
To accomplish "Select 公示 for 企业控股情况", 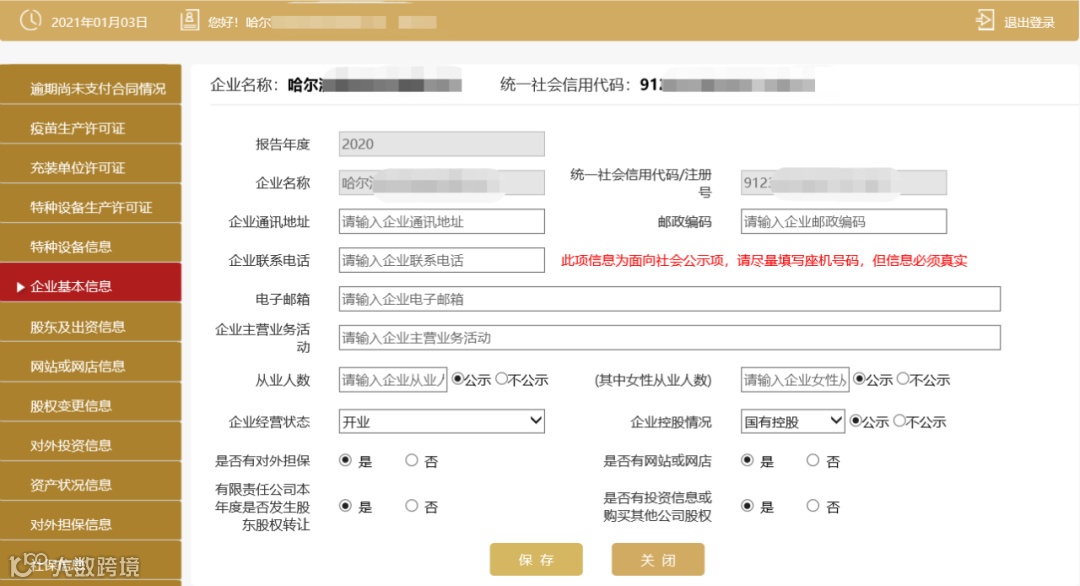I will tap(855, 421).
